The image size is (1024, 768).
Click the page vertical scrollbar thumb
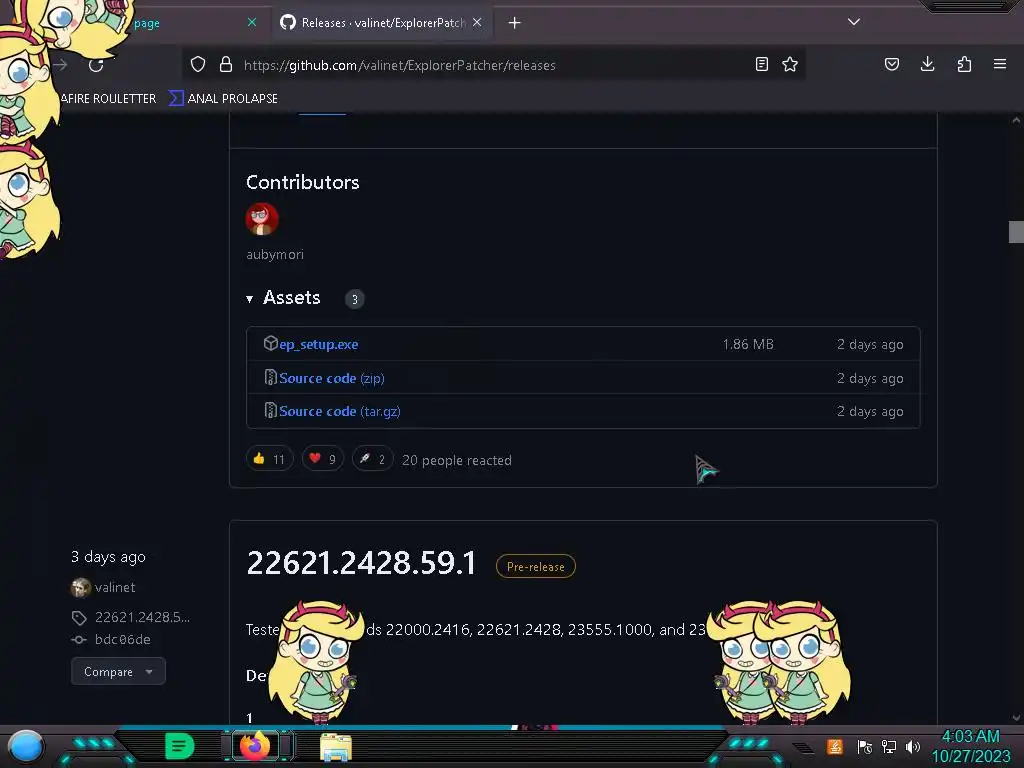click(x=1016, y=232)
